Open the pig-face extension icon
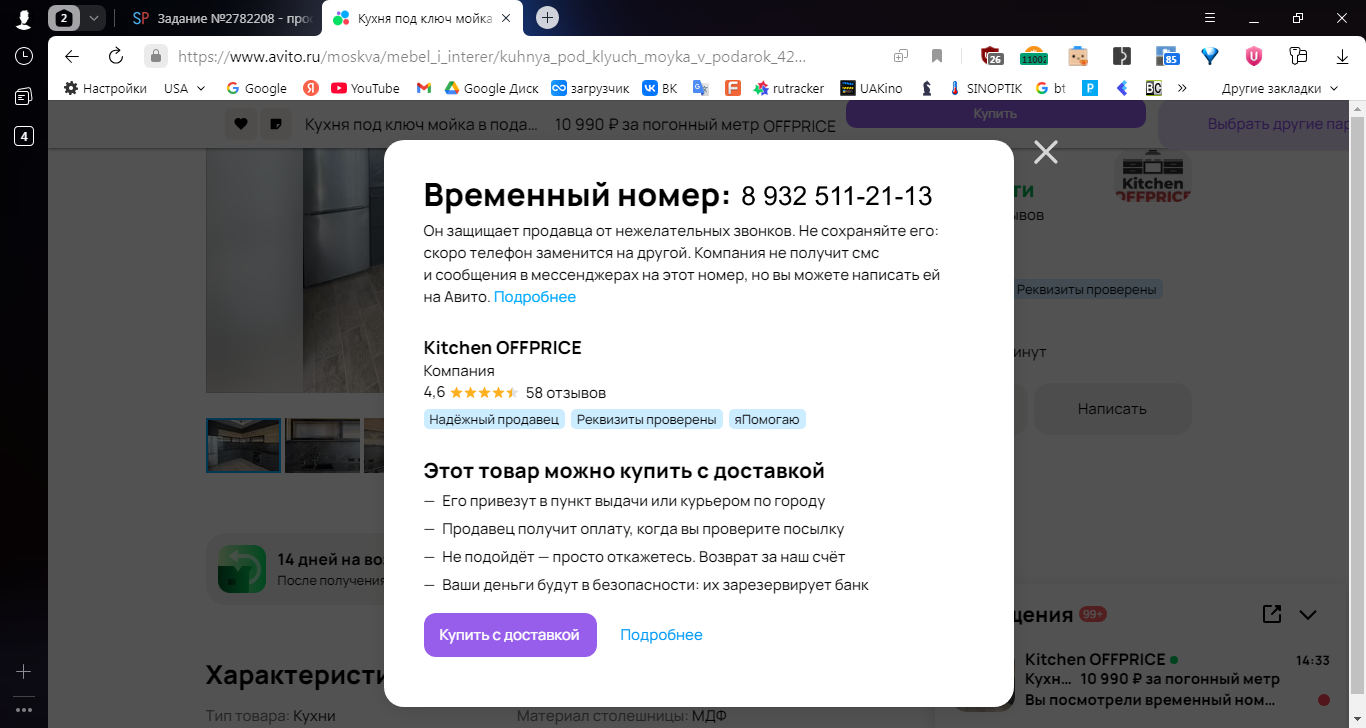The image size is (1366, 728). point(1078,56)
